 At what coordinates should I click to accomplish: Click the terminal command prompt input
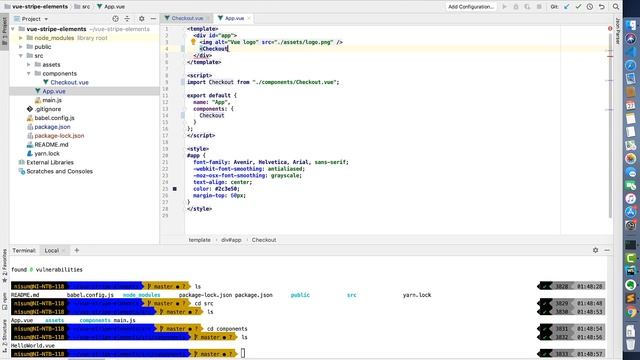click(243, 353)
